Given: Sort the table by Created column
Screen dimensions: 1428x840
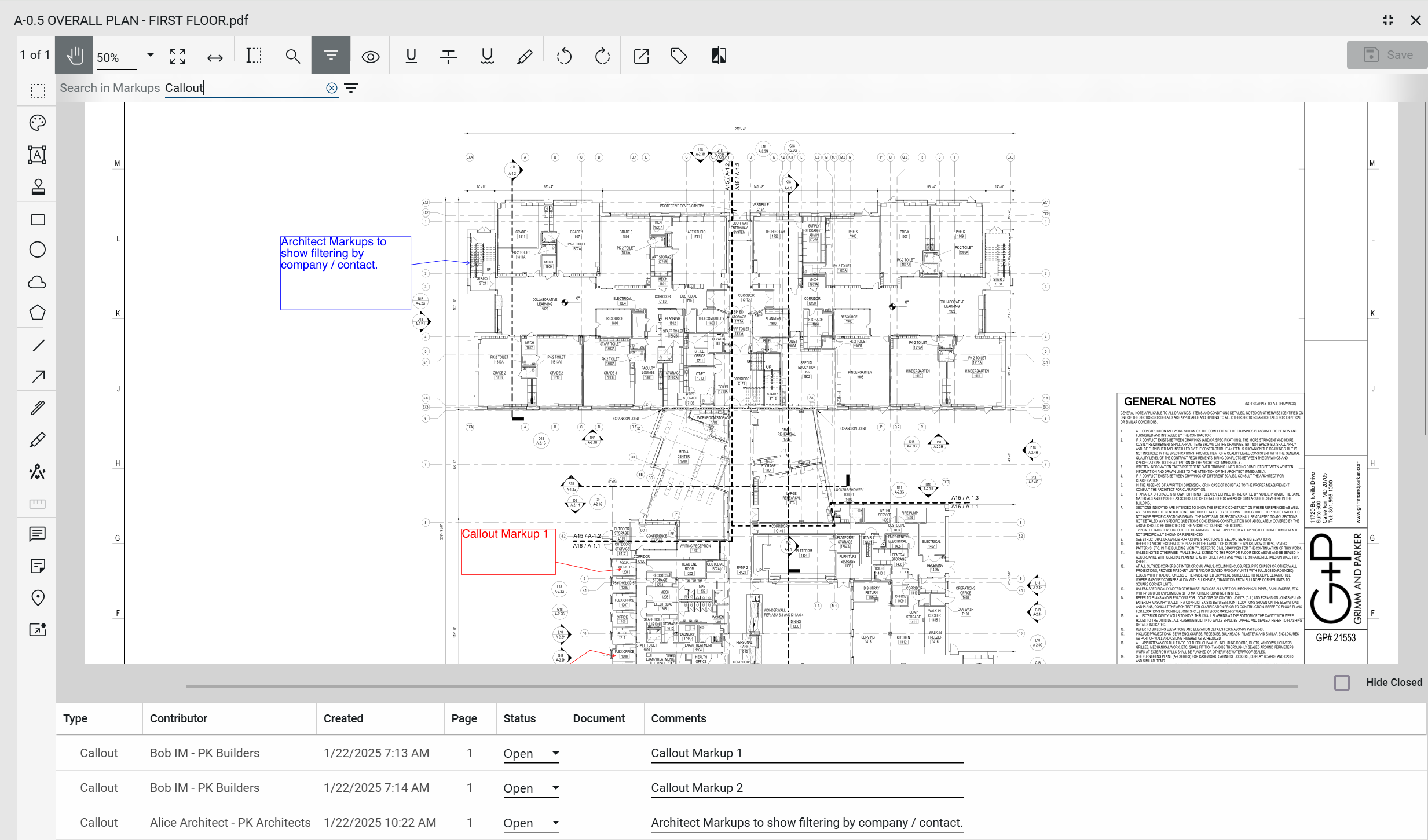Looking at the screenshot, I should point(343,718).
